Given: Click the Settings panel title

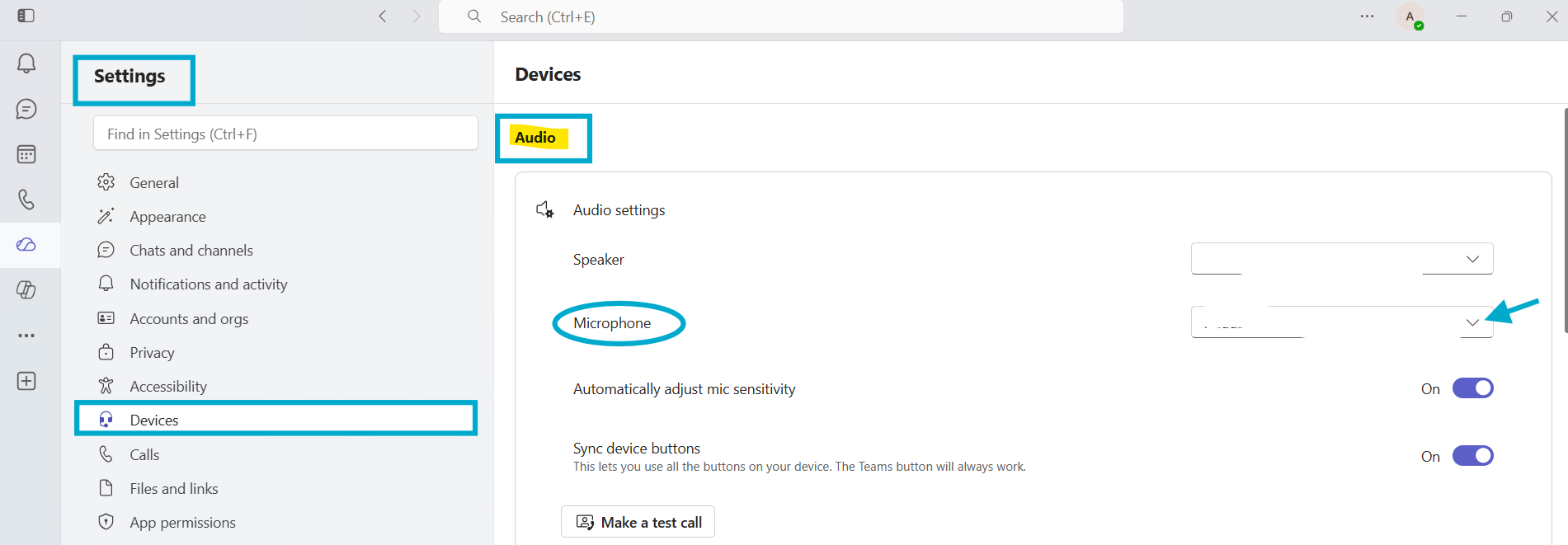Looking at the screenshot, I should tap(129, 76).
